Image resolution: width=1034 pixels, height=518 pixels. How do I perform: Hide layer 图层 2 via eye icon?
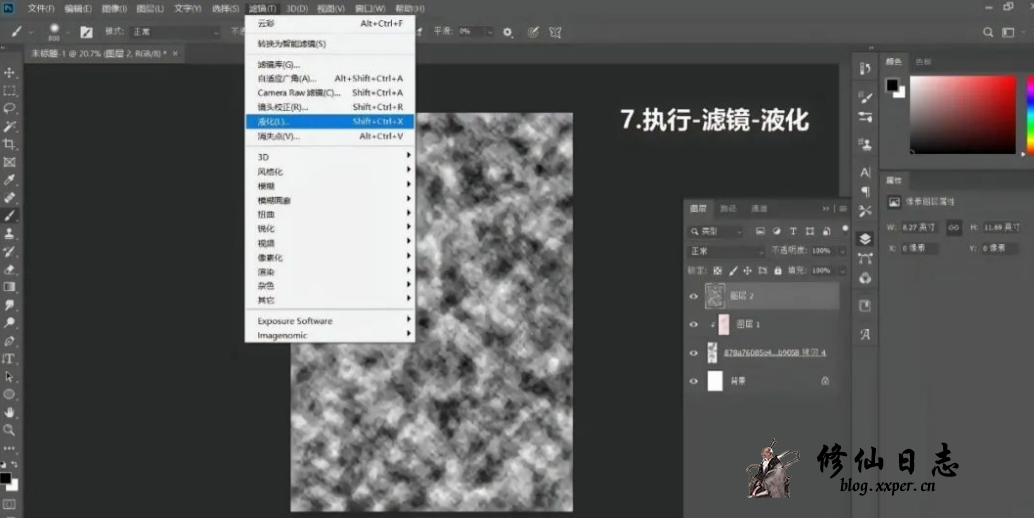(693, 296)
